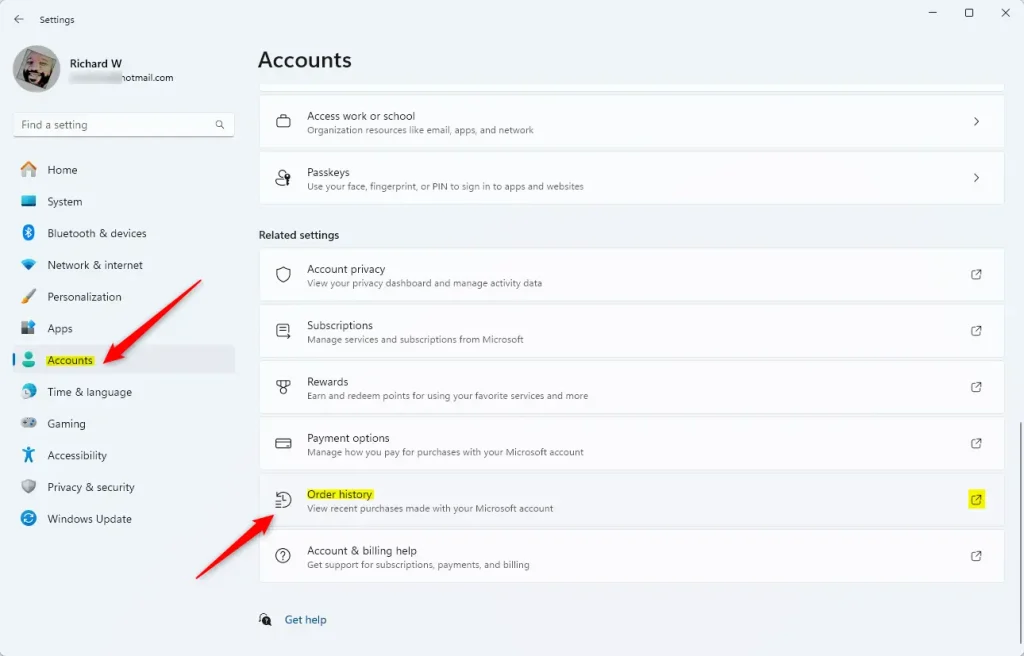This screenshot has height=656, width=1024.
Task: Open Network & internet label
Action: coord(95,265)
